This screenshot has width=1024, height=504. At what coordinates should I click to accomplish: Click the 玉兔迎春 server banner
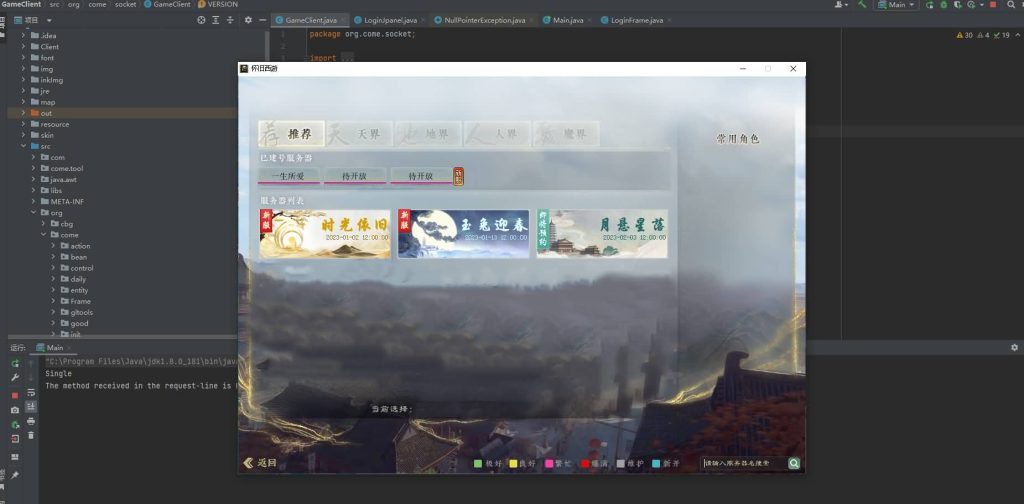pyautogui.click(x=463, y=234)
